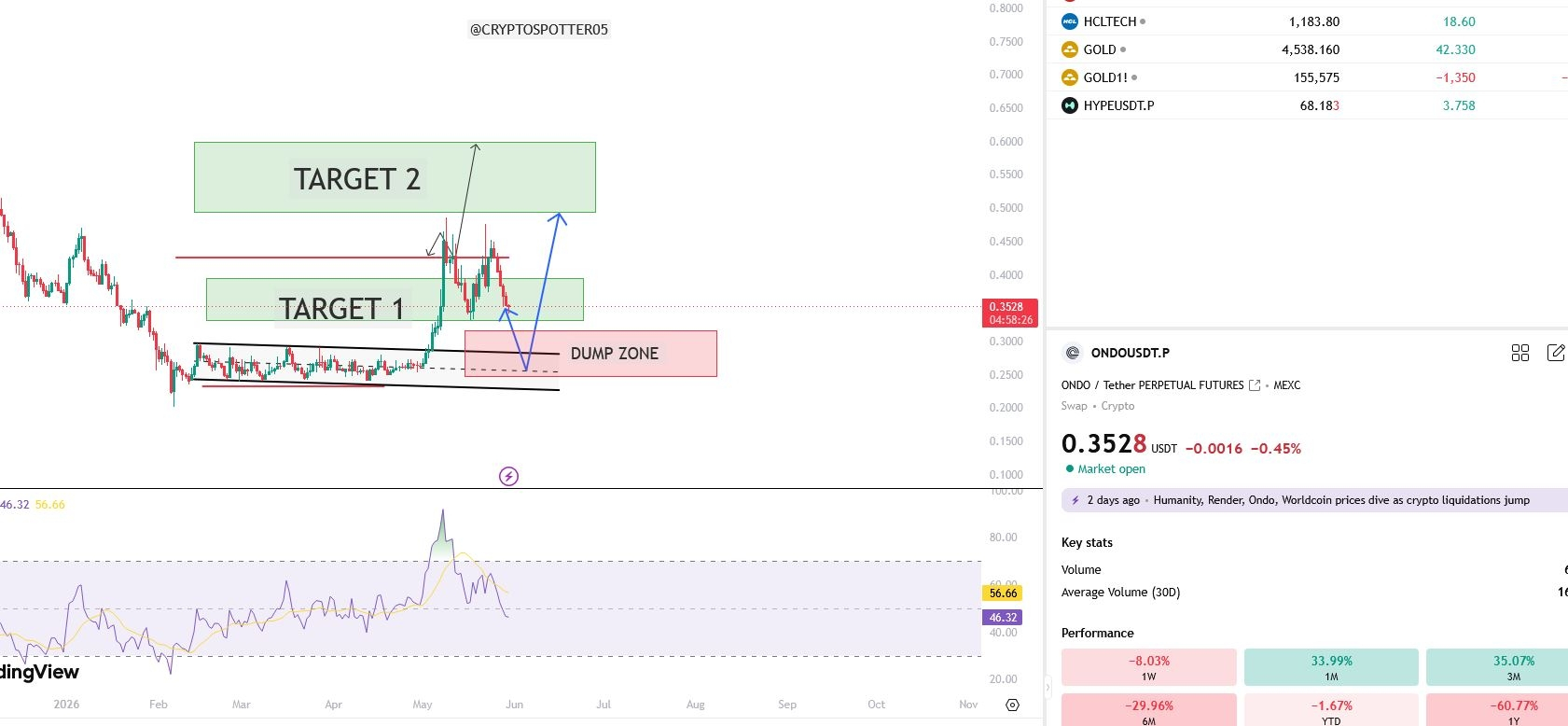Click the TARGET 1 text label on chart
This screenshot has height=726, width=1568.
click(341, 308)
